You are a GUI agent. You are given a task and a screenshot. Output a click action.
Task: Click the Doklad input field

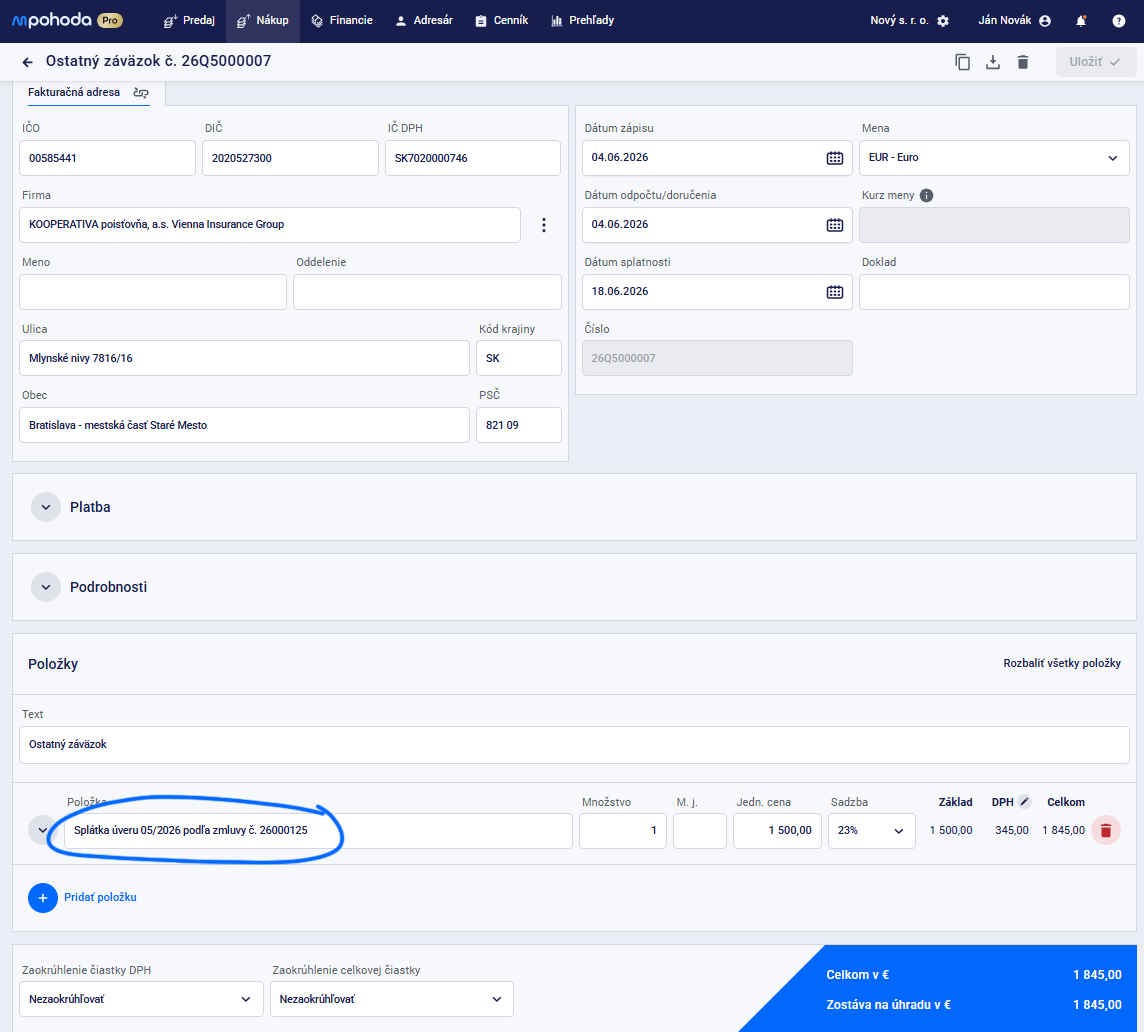(994, 292)
